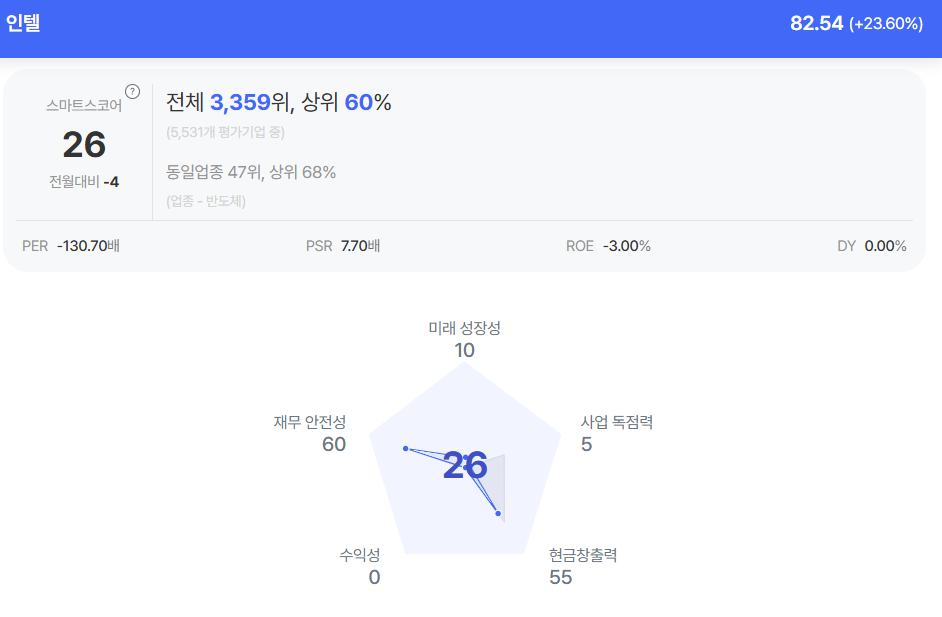Click the PSR 7.70배 metric
This screenshot has height=617, width=942.
tap(343, 246)
